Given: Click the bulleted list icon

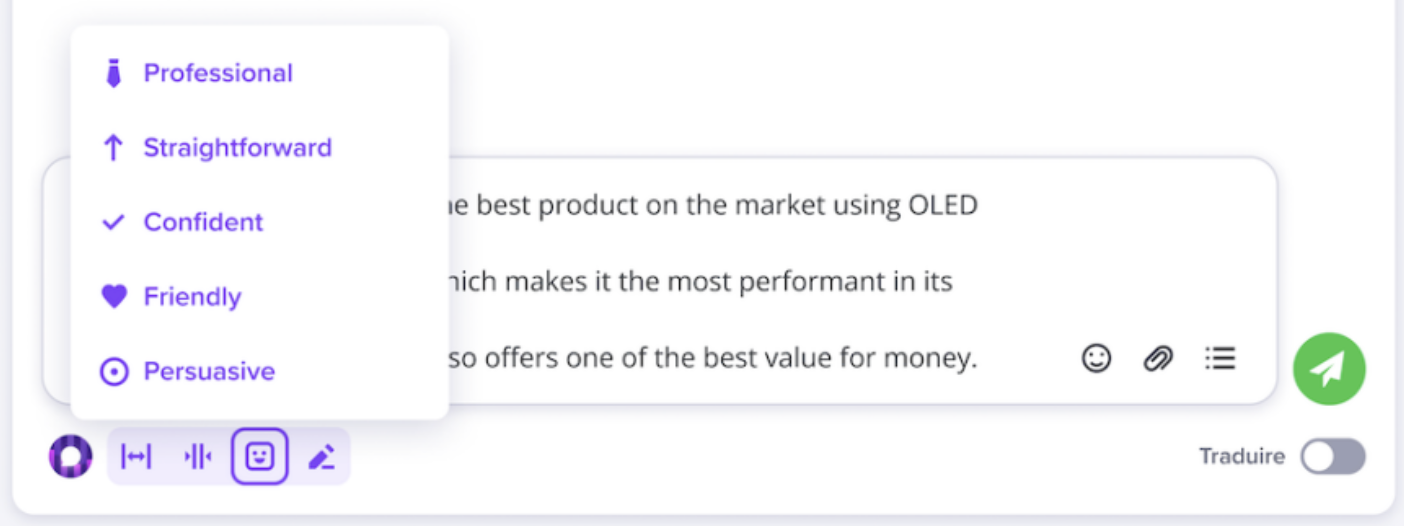Looking at the screenshot, I should coord(1220,358).
